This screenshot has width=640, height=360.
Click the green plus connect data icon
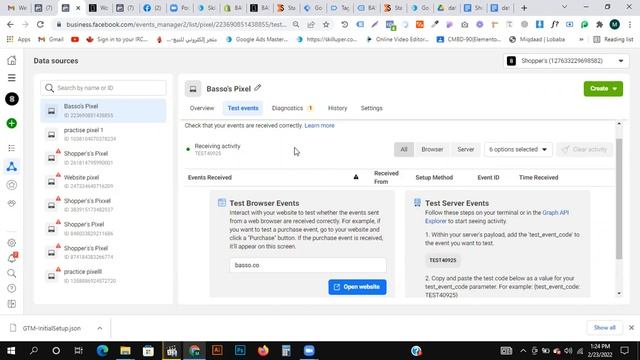pos(12,123)
